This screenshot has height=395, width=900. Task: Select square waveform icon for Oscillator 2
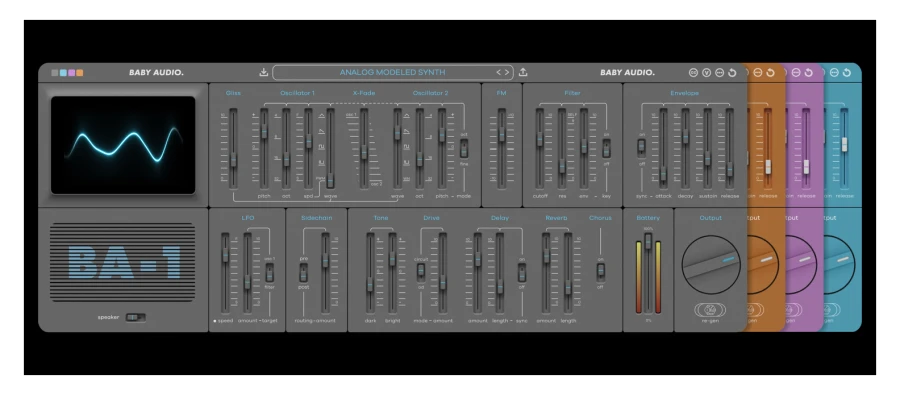(406, 147)
